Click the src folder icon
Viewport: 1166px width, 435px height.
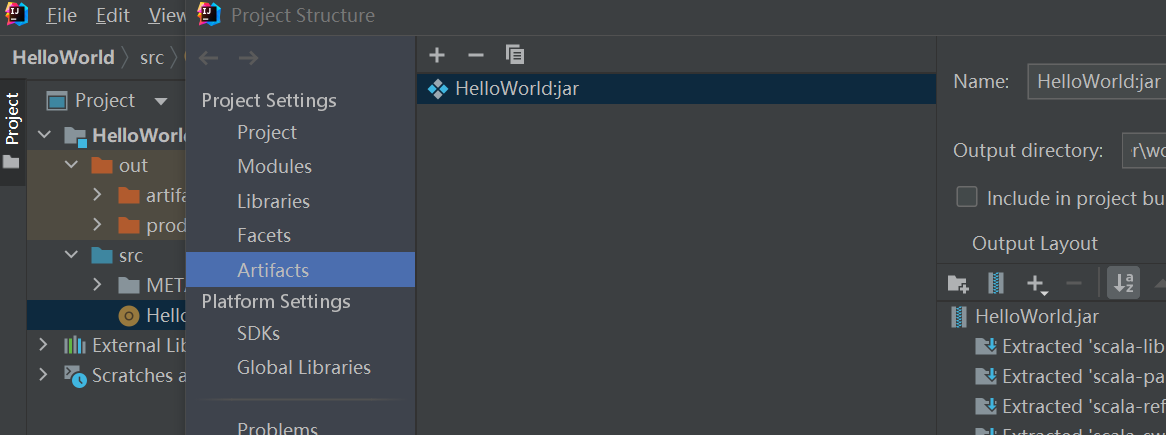(x=102, y=255)
